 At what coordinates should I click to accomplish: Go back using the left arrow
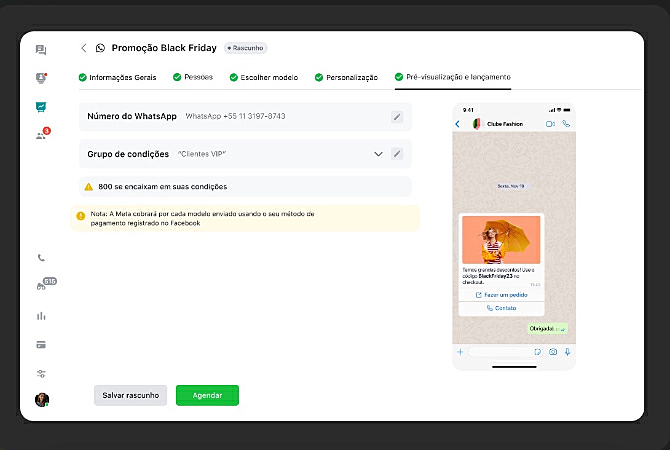pyautogui.click(x=83, y=47)
